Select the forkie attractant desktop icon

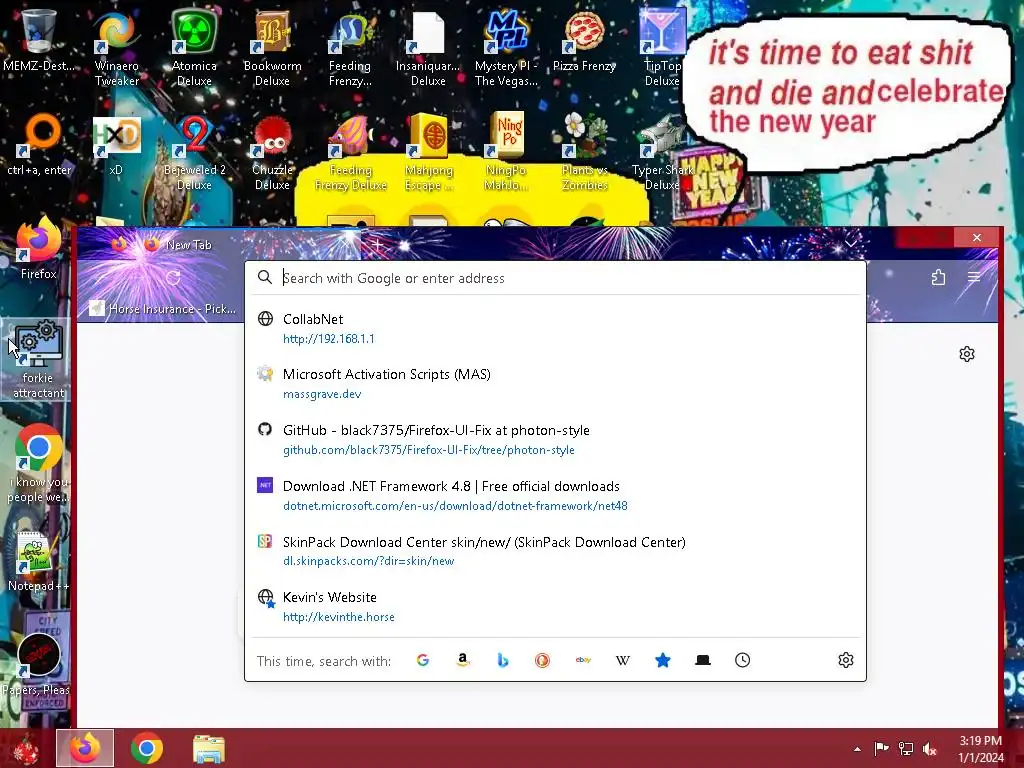point(38,359)
